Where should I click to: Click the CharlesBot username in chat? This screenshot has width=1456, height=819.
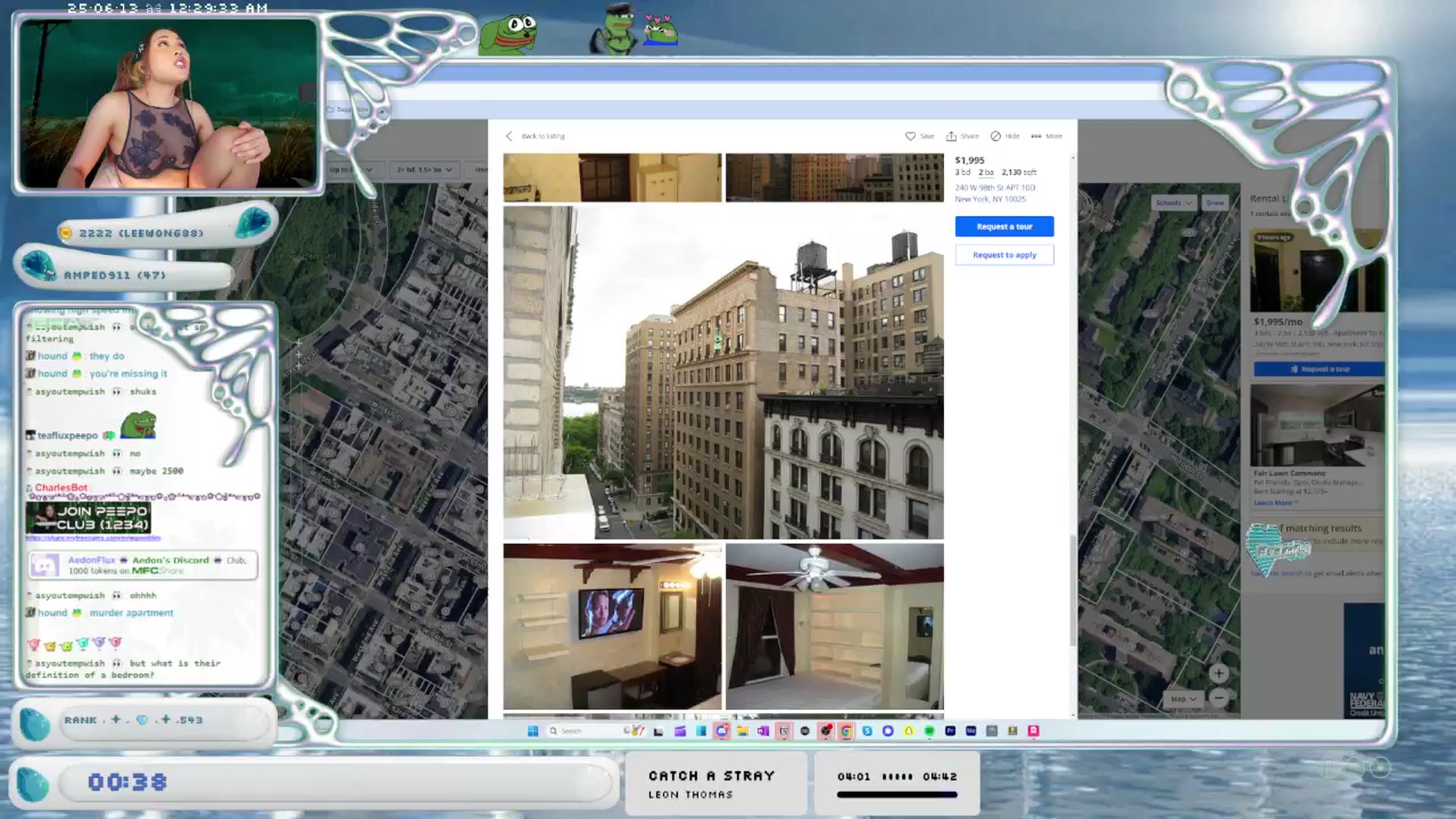click(x=61, y=488)
